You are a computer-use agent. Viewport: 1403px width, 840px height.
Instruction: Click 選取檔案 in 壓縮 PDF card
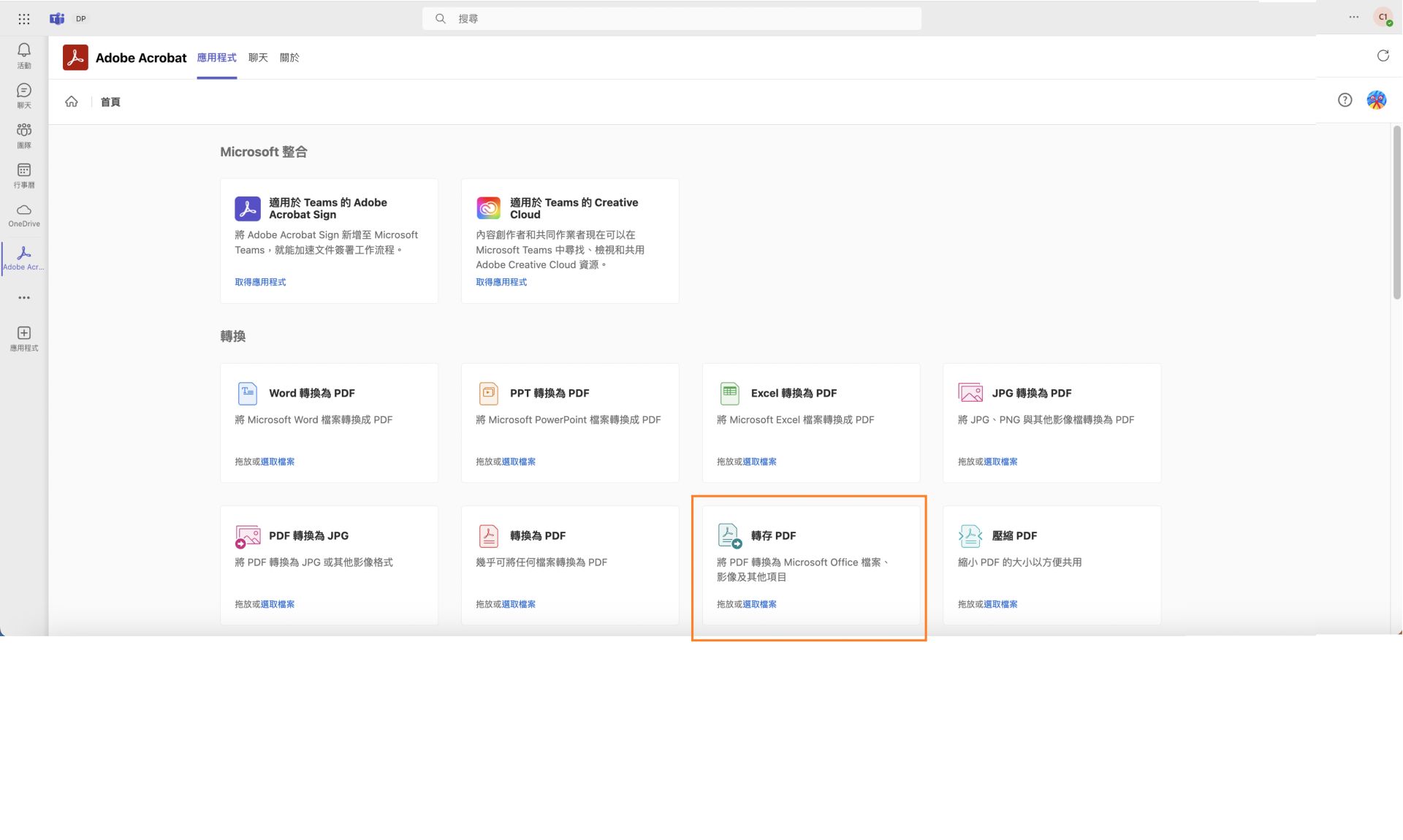coord(1001,604)
